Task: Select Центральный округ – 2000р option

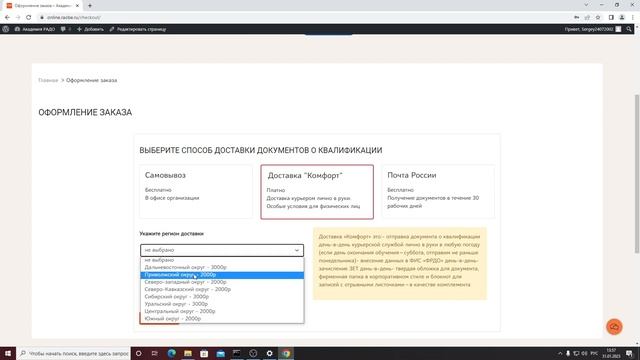Action: pos(222,311)
